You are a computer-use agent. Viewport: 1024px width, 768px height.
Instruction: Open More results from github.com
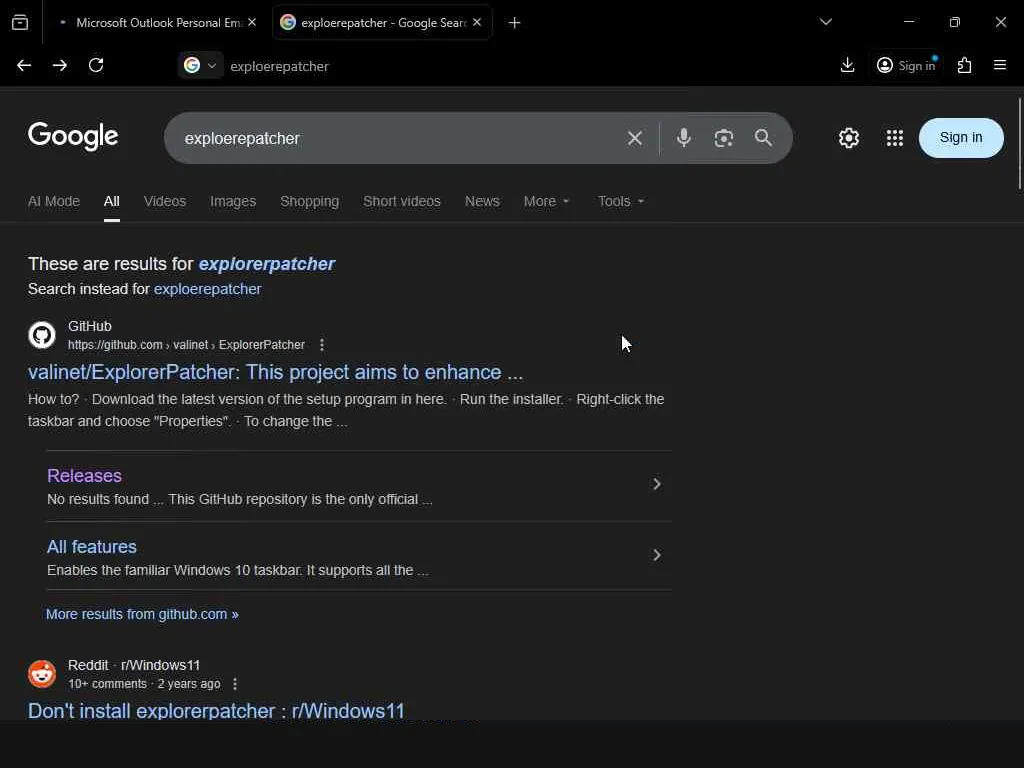[x=142, y=615]
